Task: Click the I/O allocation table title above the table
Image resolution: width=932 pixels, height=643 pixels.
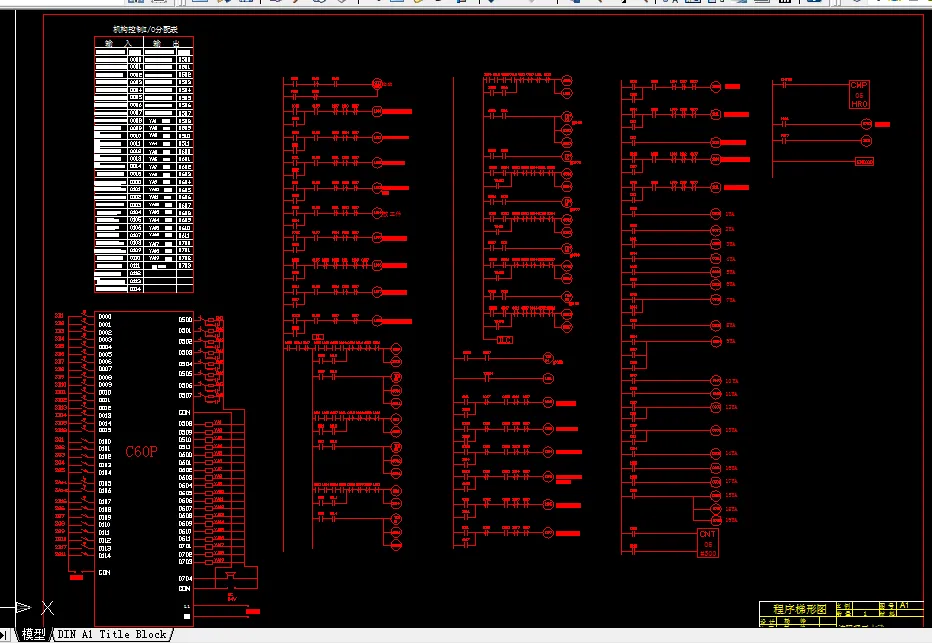Action: point(145,29)
